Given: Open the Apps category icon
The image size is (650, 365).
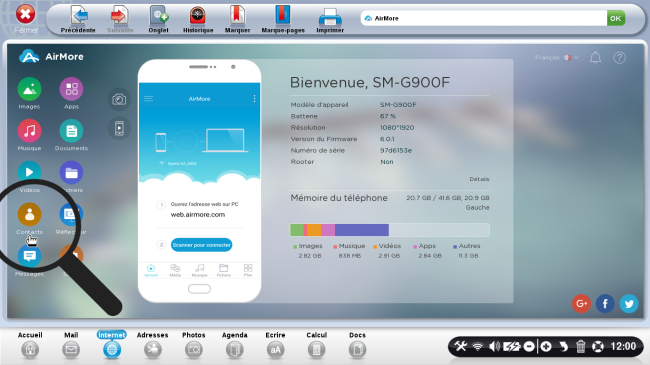Looking at the screenshot, I should coord(71,89).
